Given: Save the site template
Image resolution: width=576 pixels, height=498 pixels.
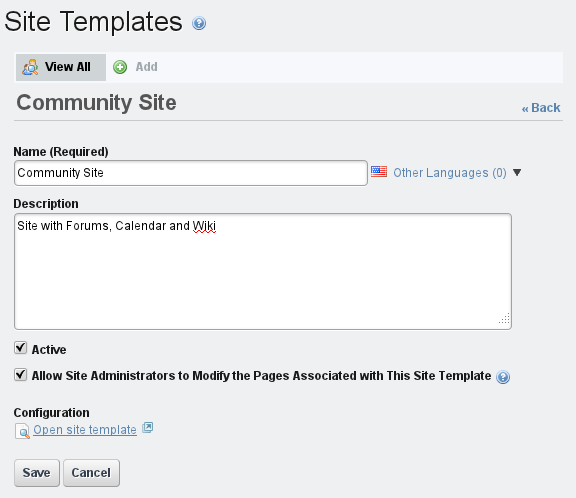Looking at the screenshot, I should pyautogui.click(x=37, y=473).
